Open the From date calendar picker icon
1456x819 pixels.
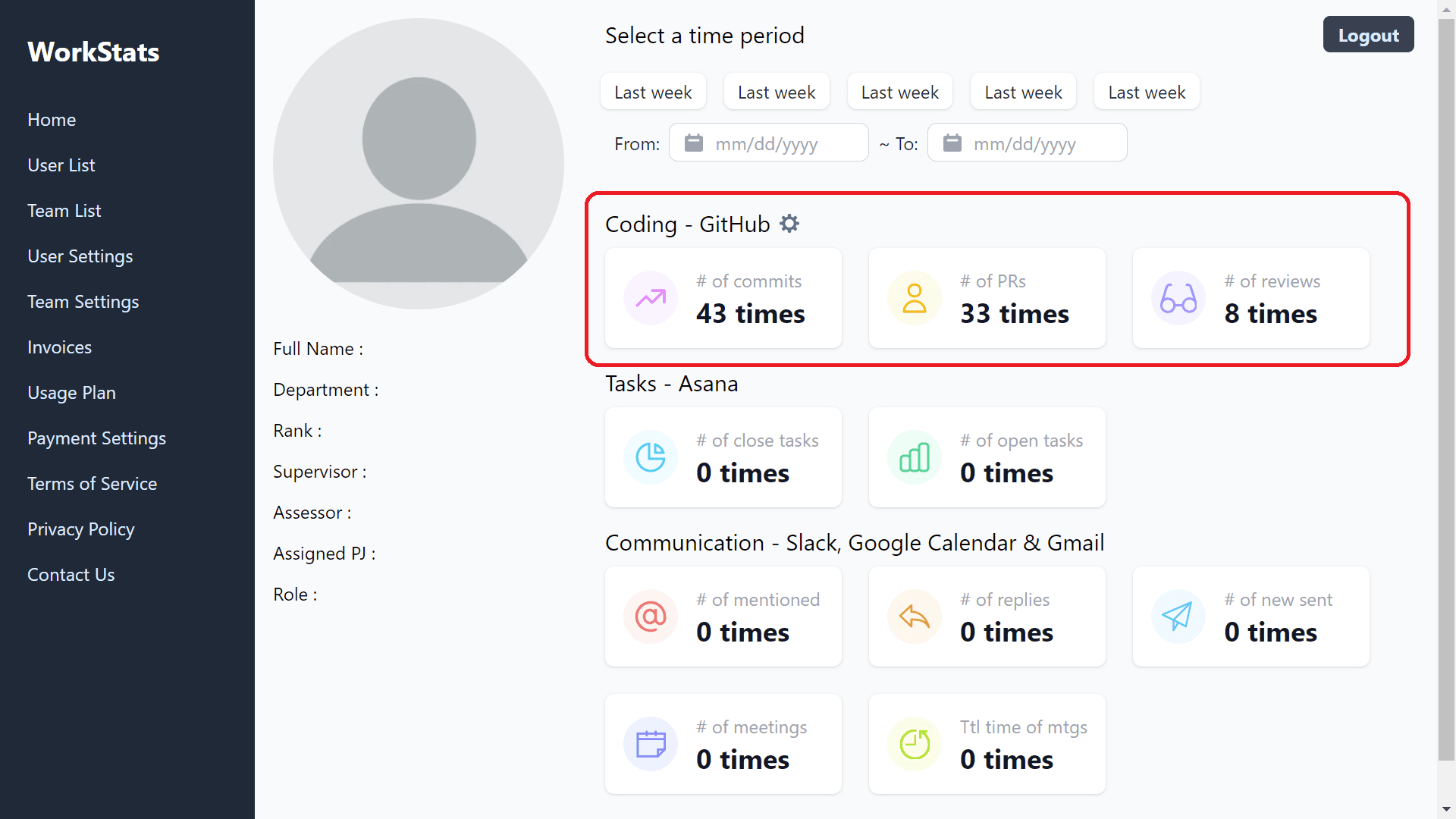tap(694, 143)
